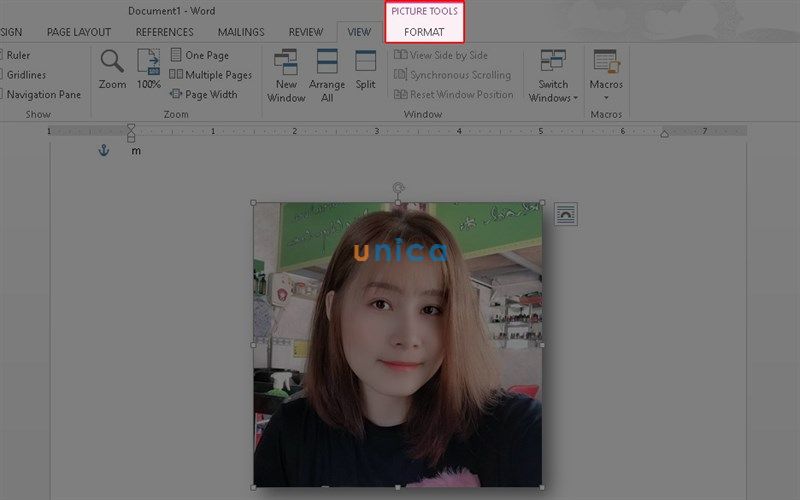Switch to the Review tab
Viewport: 800px width, 500px height.
pyautogui.click(x=306, y=32)
